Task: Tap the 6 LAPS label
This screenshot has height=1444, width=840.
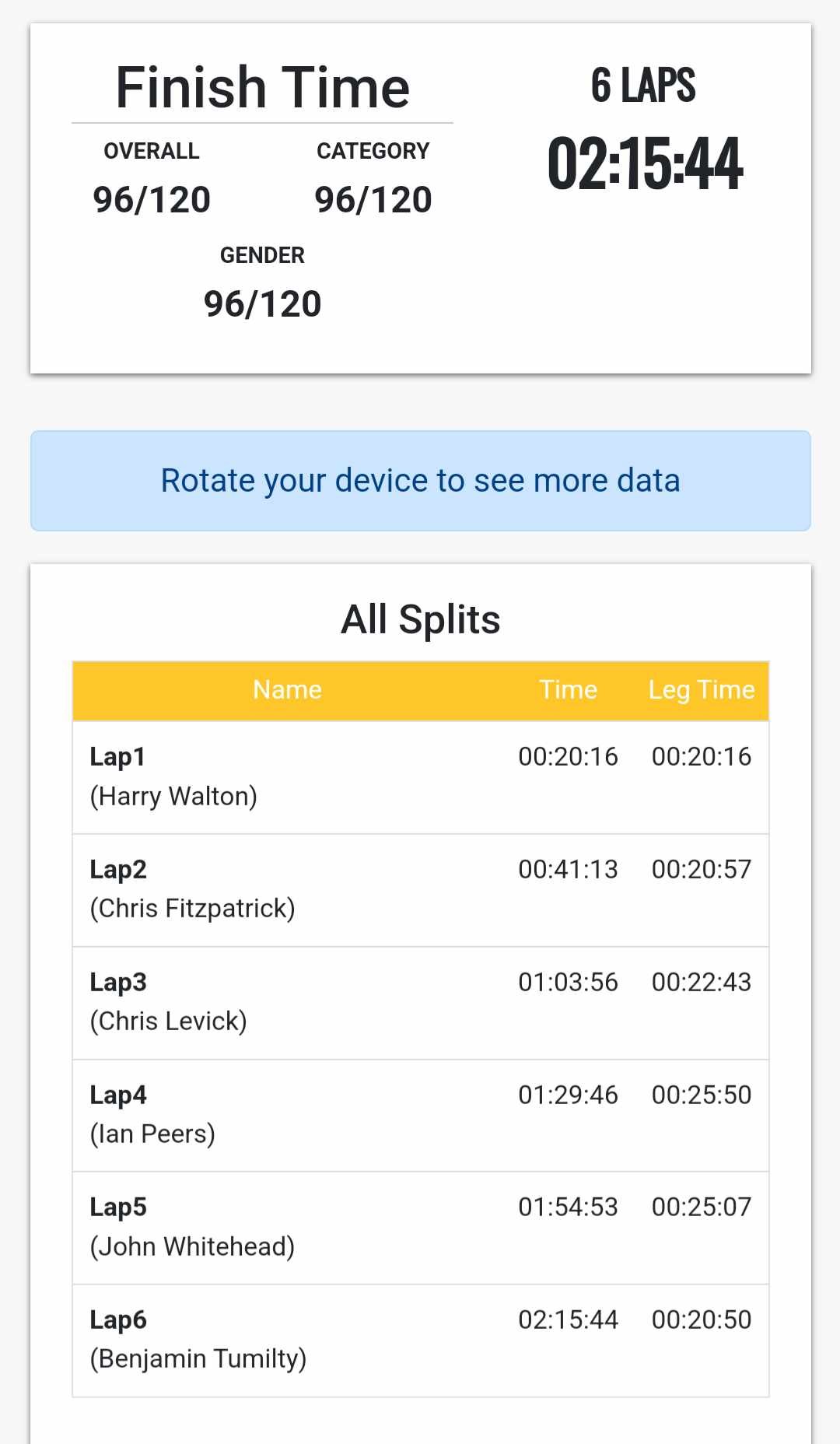Action: click(x=643, y=86)
